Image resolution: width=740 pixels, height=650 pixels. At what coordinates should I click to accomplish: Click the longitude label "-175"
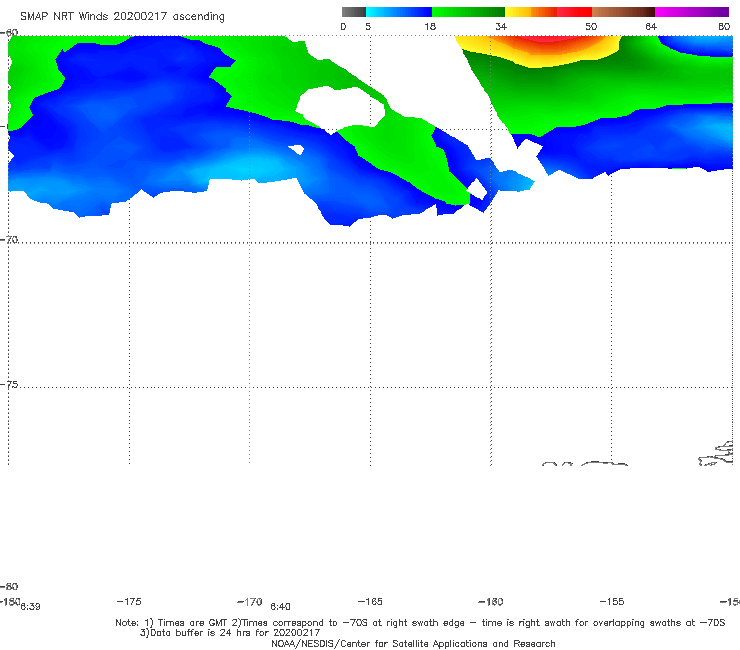pyautogui.click(x=129, y=602)
